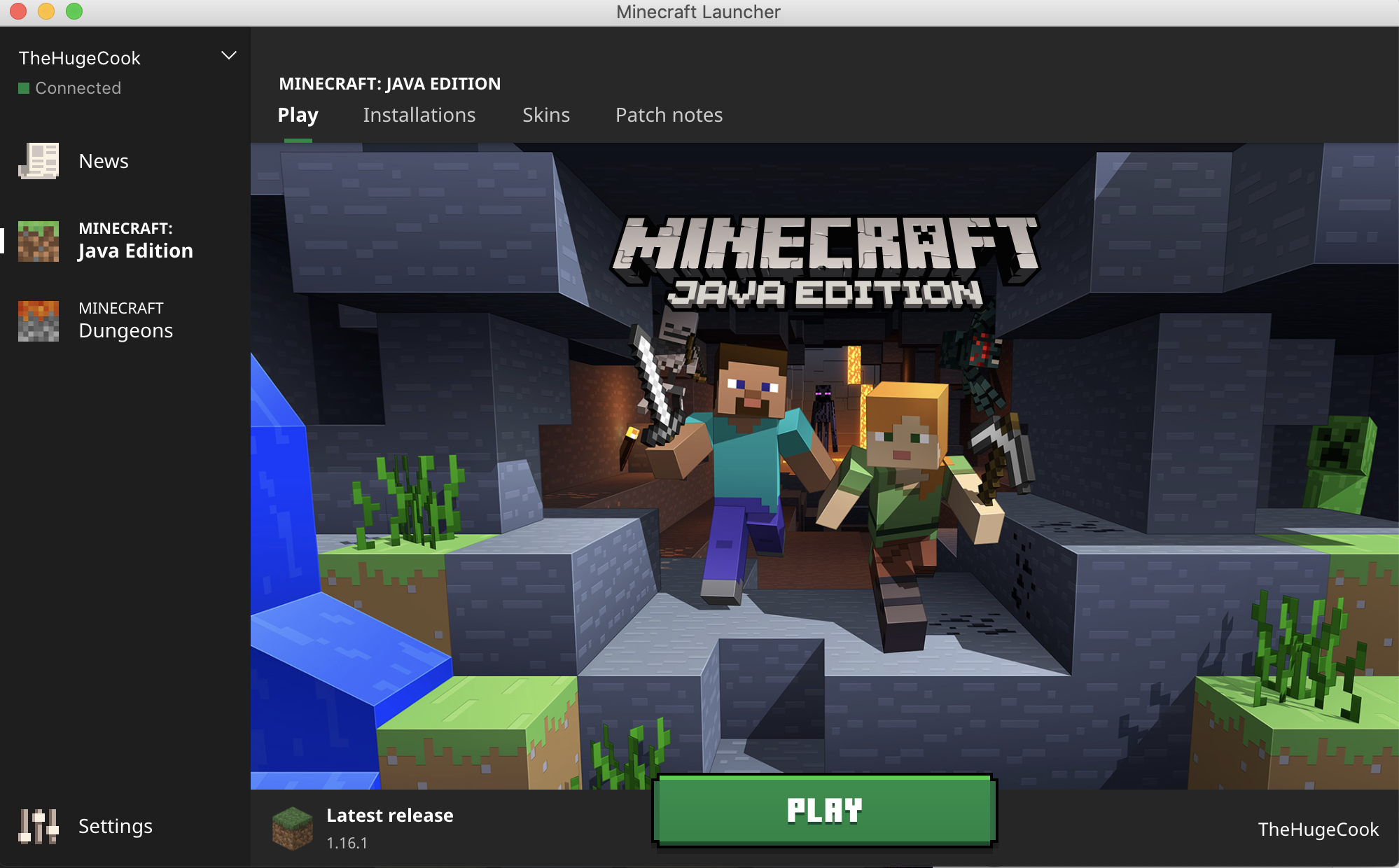The height and width of the screenshot is (868, 1399).
Task: Select the Play tab
Action: (x=298, y=115)
